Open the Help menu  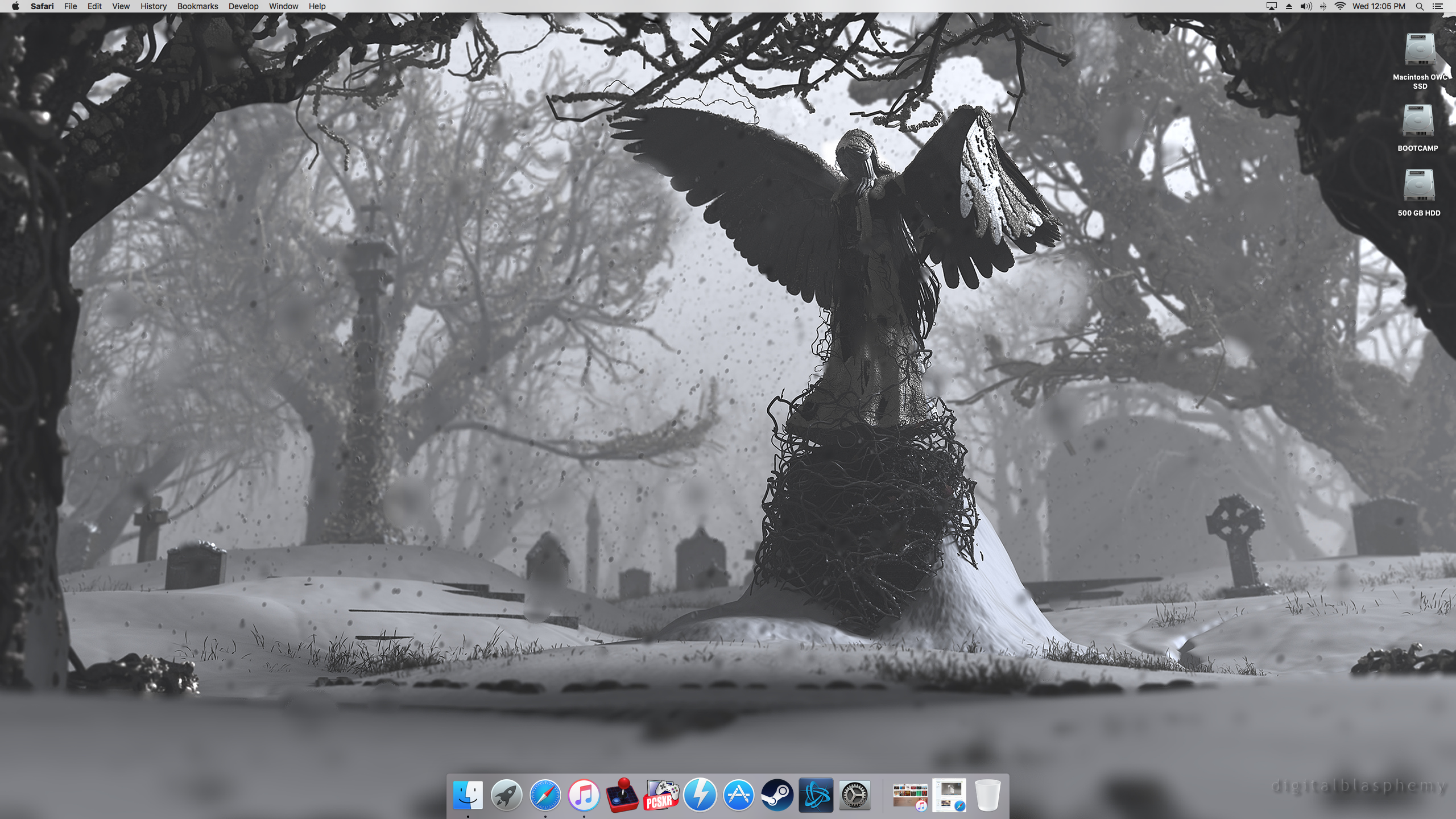pyautogui.click(x=317, y=6)
